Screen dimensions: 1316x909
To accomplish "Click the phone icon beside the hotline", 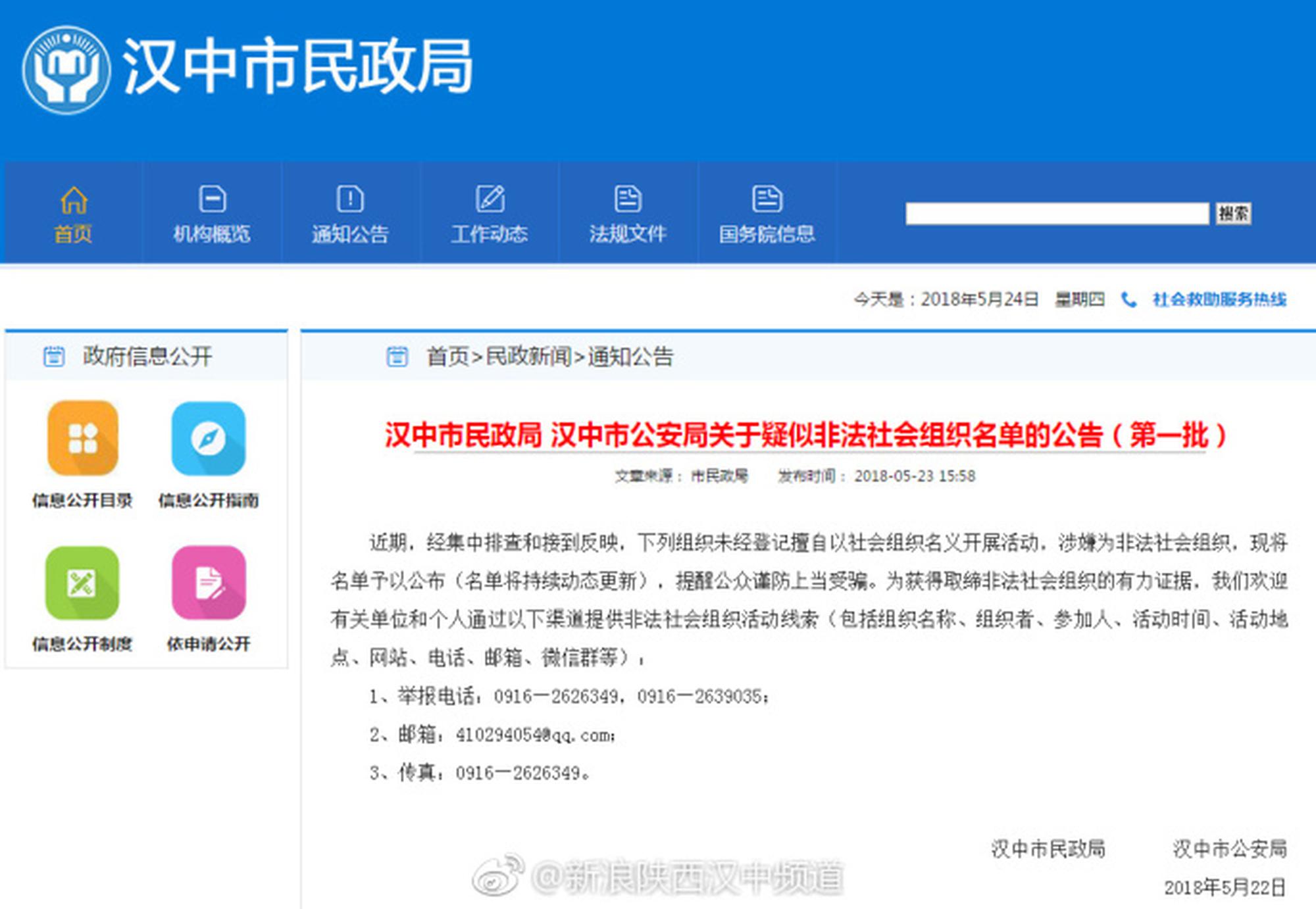I will [x=1128, y=300].
